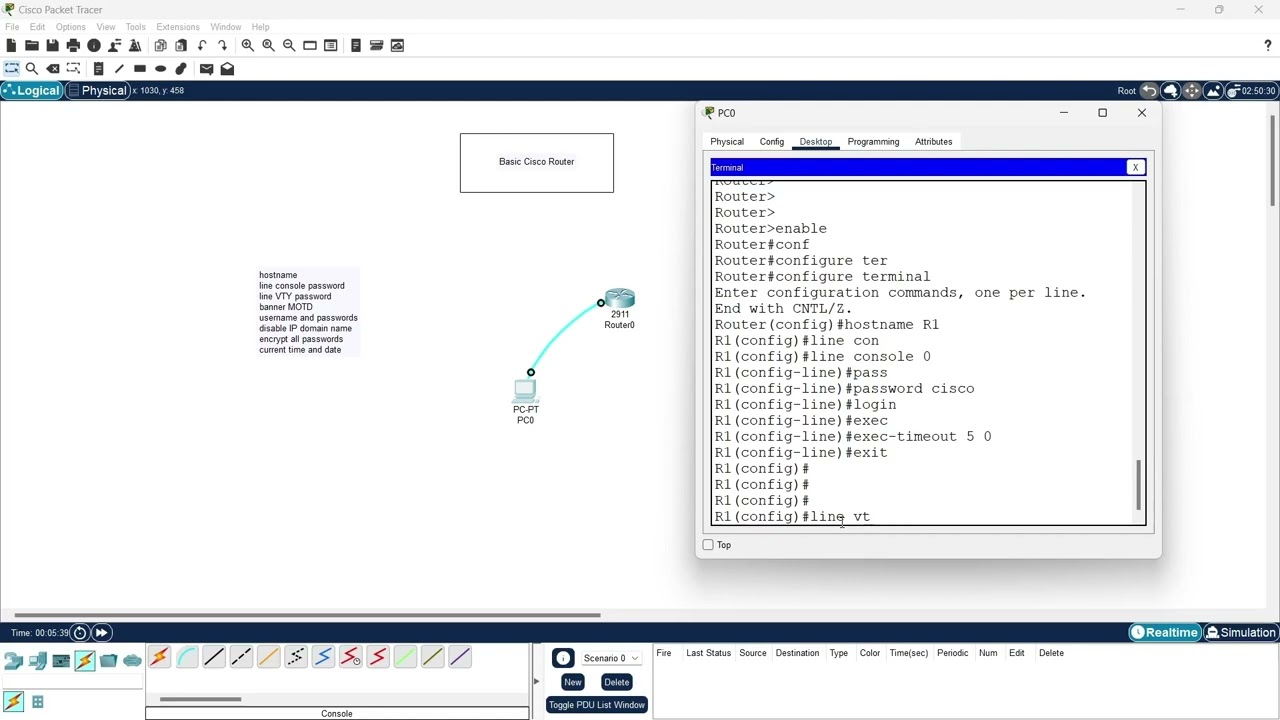Viewport: 1280px width, 720px height.
Task: Open the Network Information icon
Action: [94, 45]
